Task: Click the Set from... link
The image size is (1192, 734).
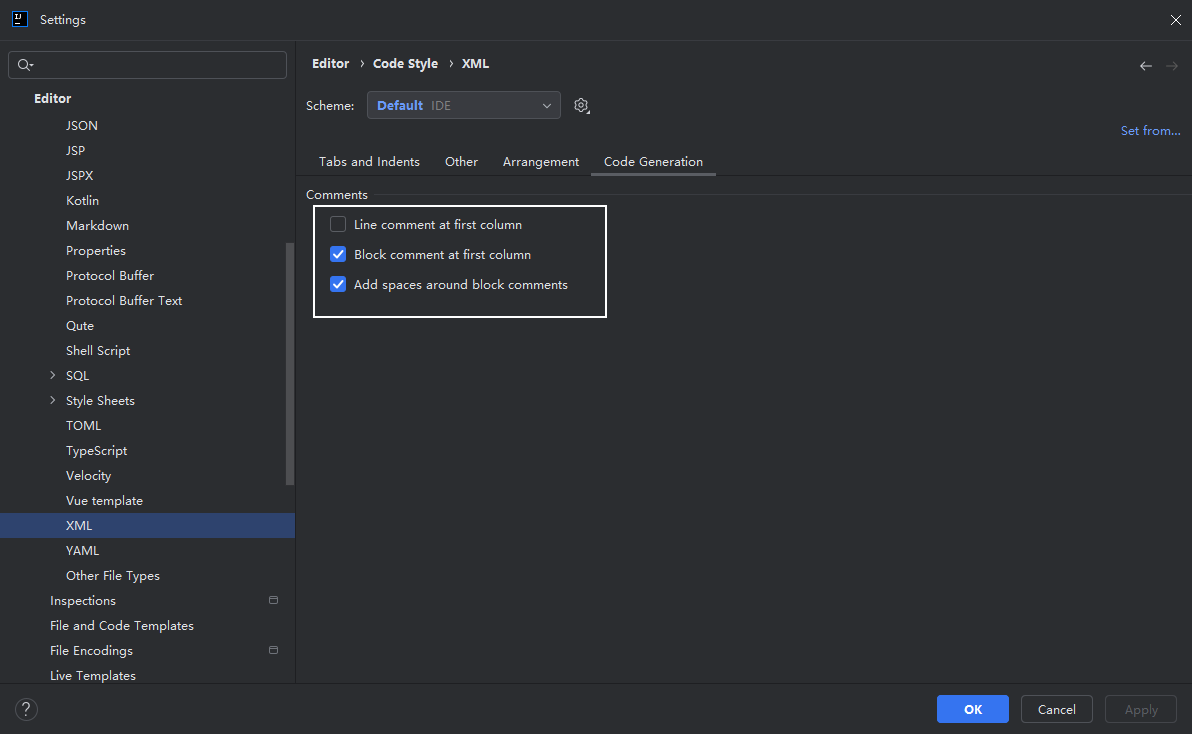Action: click(1150, 131)
